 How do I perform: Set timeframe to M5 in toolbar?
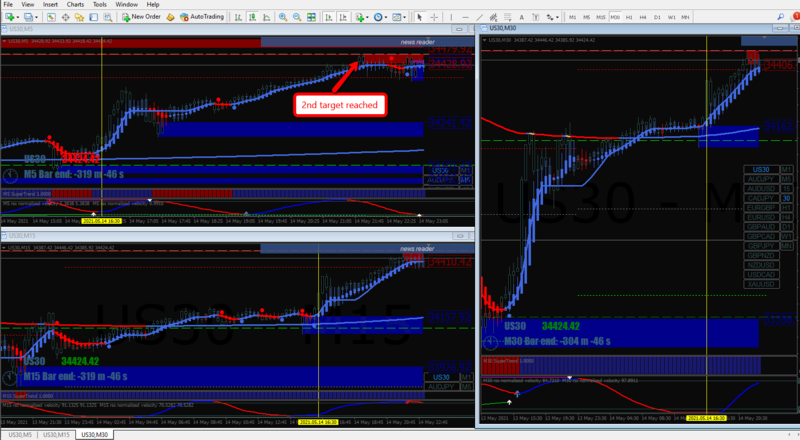tap(587, 17)
